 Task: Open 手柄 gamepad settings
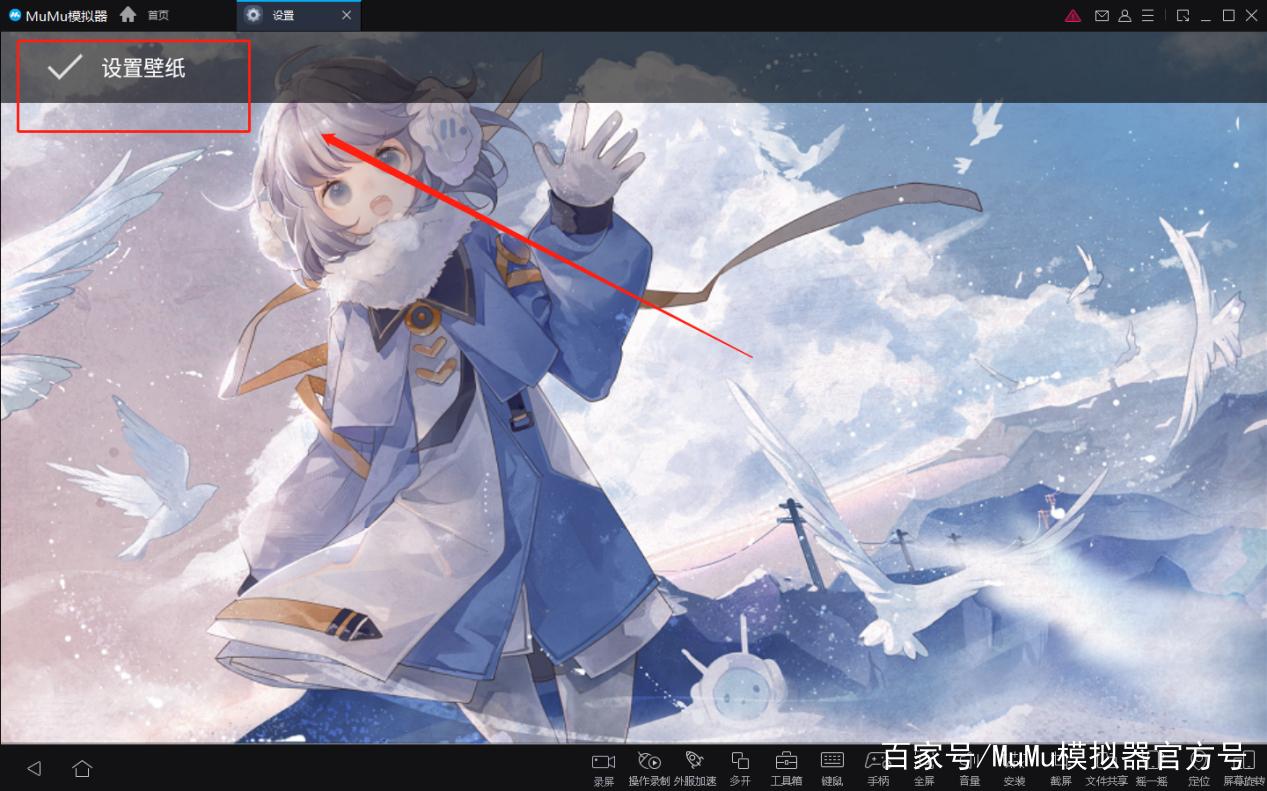coord(878,768)
